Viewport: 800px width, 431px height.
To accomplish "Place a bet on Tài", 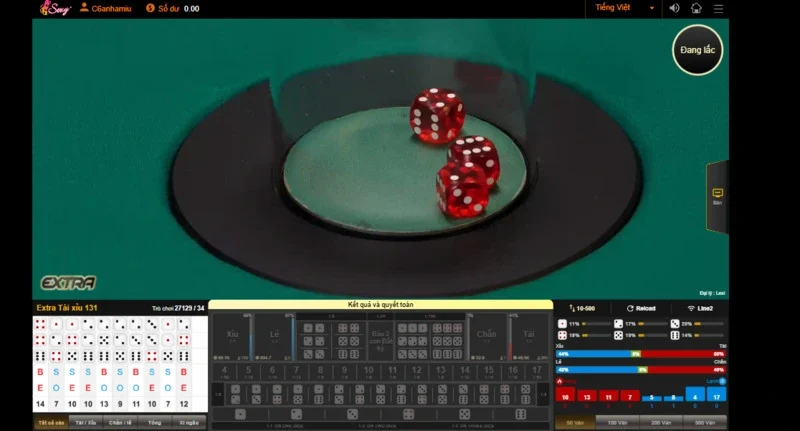I will [529, 337].
